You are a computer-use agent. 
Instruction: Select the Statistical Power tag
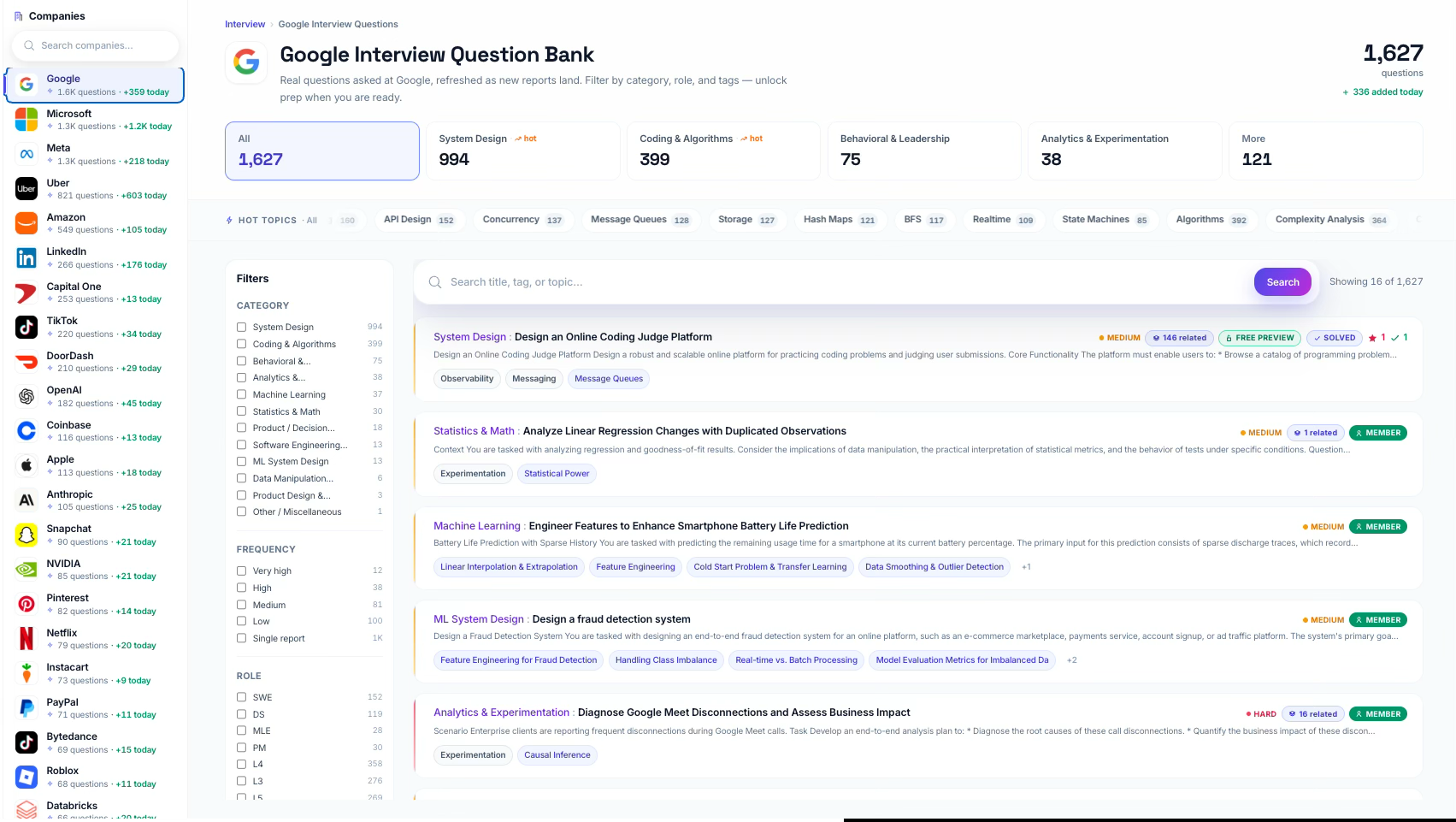point(557,474)
